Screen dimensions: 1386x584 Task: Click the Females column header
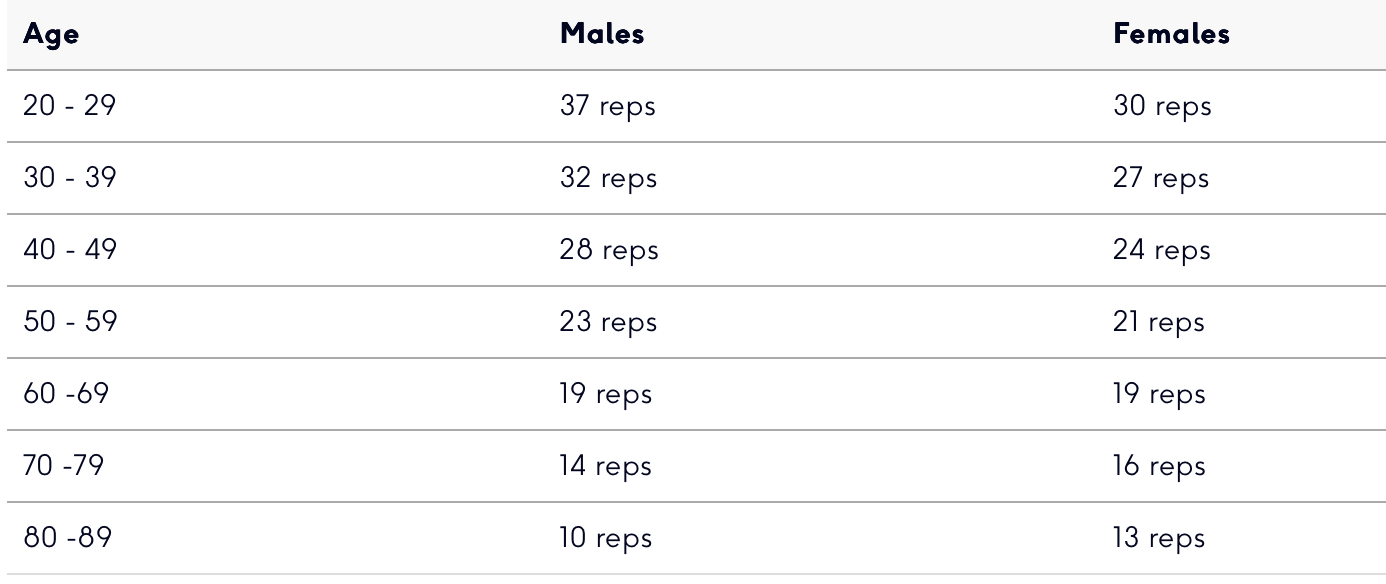click(1171, 34)
